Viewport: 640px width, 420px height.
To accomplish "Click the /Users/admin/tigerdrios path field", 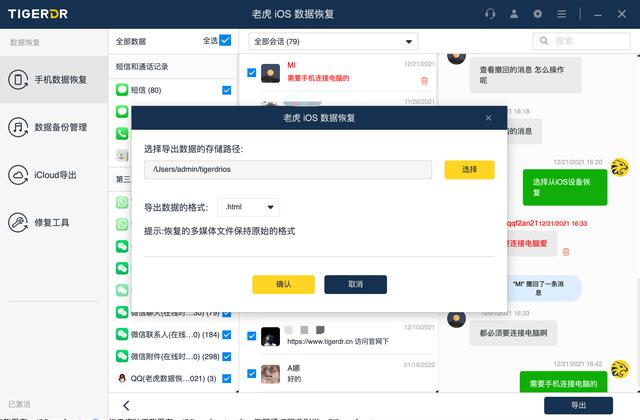I will [288, 169].
